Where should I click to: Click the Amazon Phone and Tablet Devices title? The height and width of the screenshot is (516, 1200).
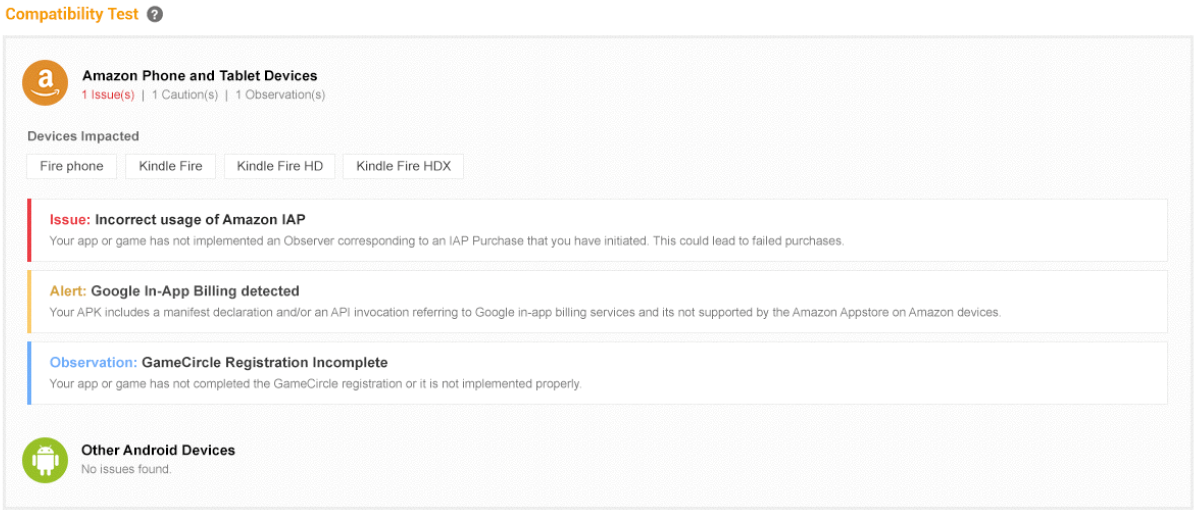[200, 75]
